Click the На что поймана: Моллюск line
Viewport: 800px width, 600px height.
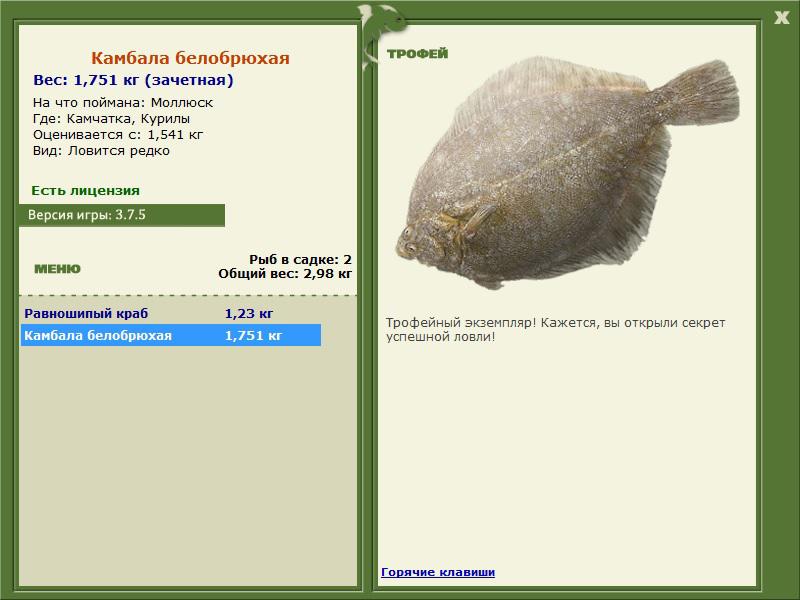point(123,103)
